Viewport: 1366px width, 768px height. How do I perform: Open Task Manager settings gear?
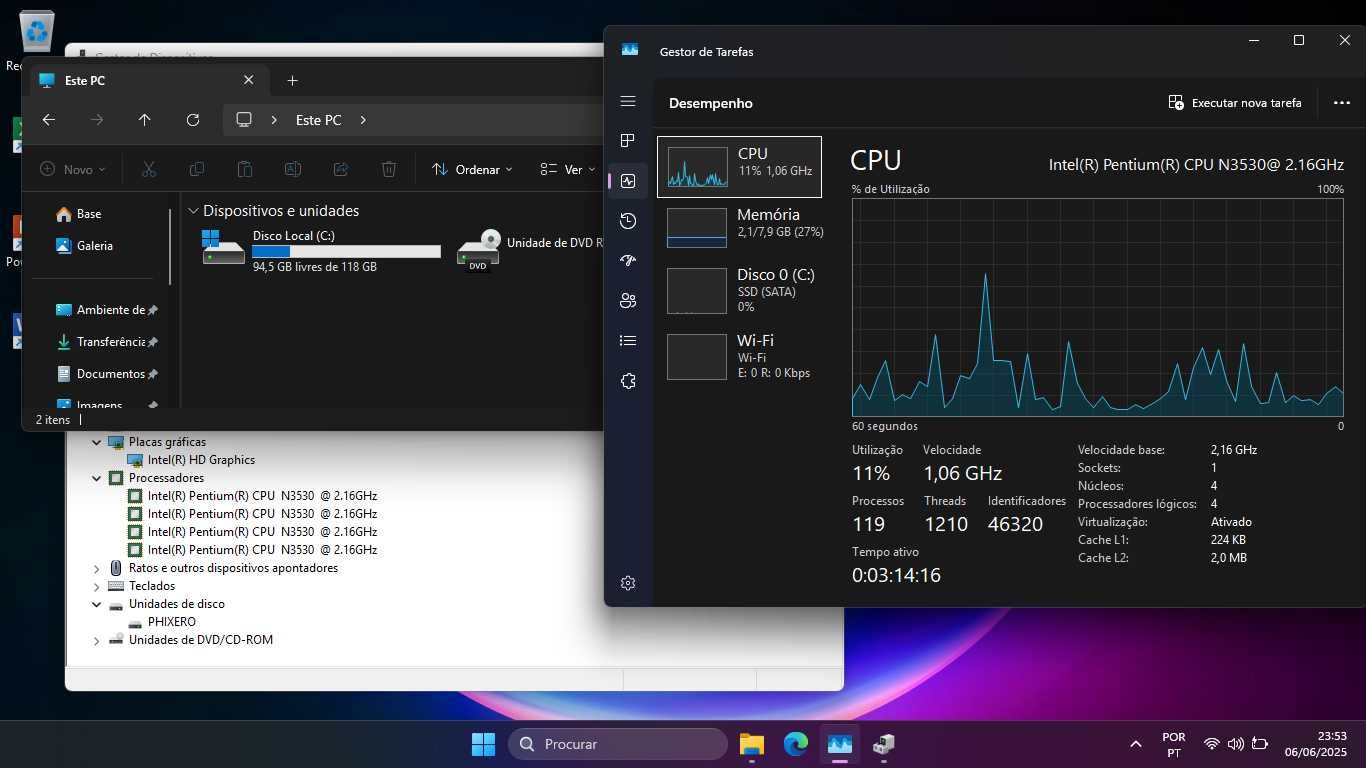[628, 583]
